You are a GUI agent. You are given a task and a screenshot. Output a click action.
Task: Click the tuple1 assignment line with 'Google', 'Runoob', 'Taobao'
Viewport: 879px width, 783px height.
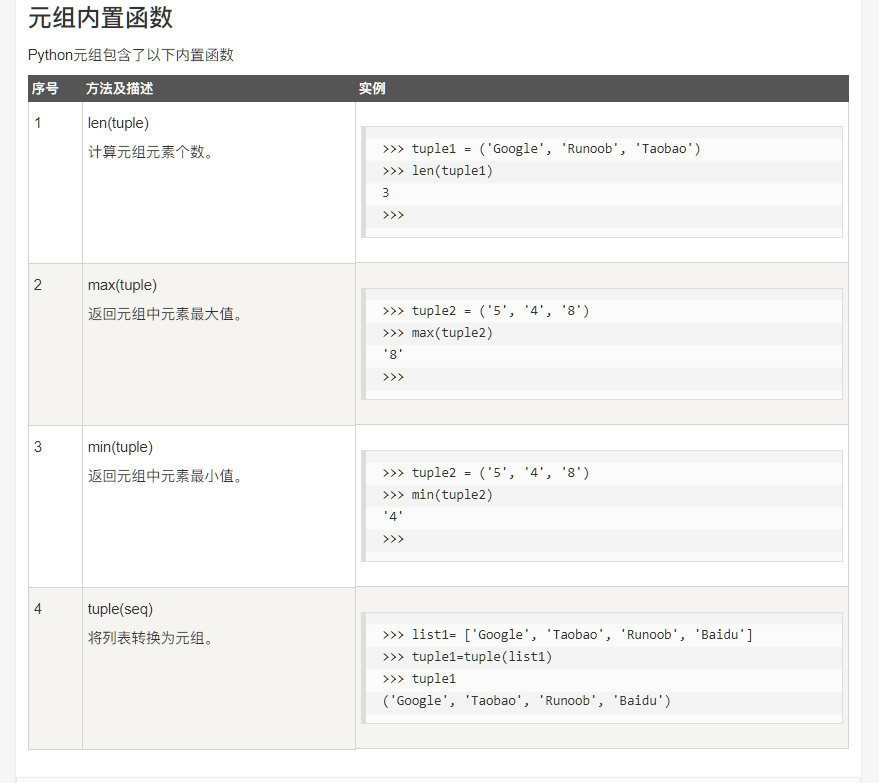pos(541,149)
